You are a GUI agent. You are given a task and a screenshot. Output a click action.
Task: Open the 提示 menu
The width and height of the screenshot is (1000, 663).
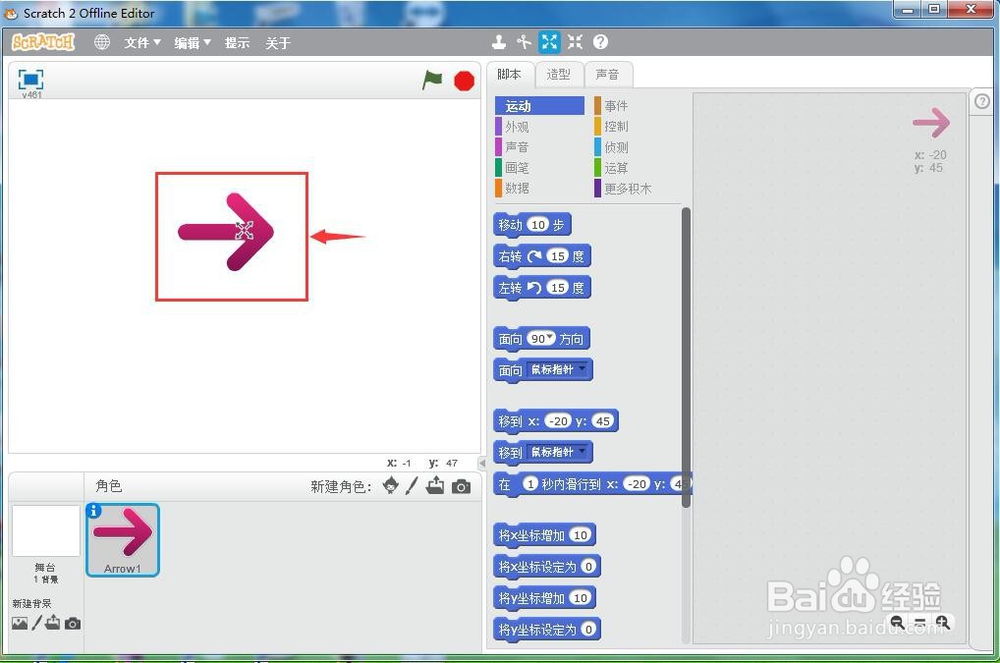pyautogui.click(x=237, y=43)
